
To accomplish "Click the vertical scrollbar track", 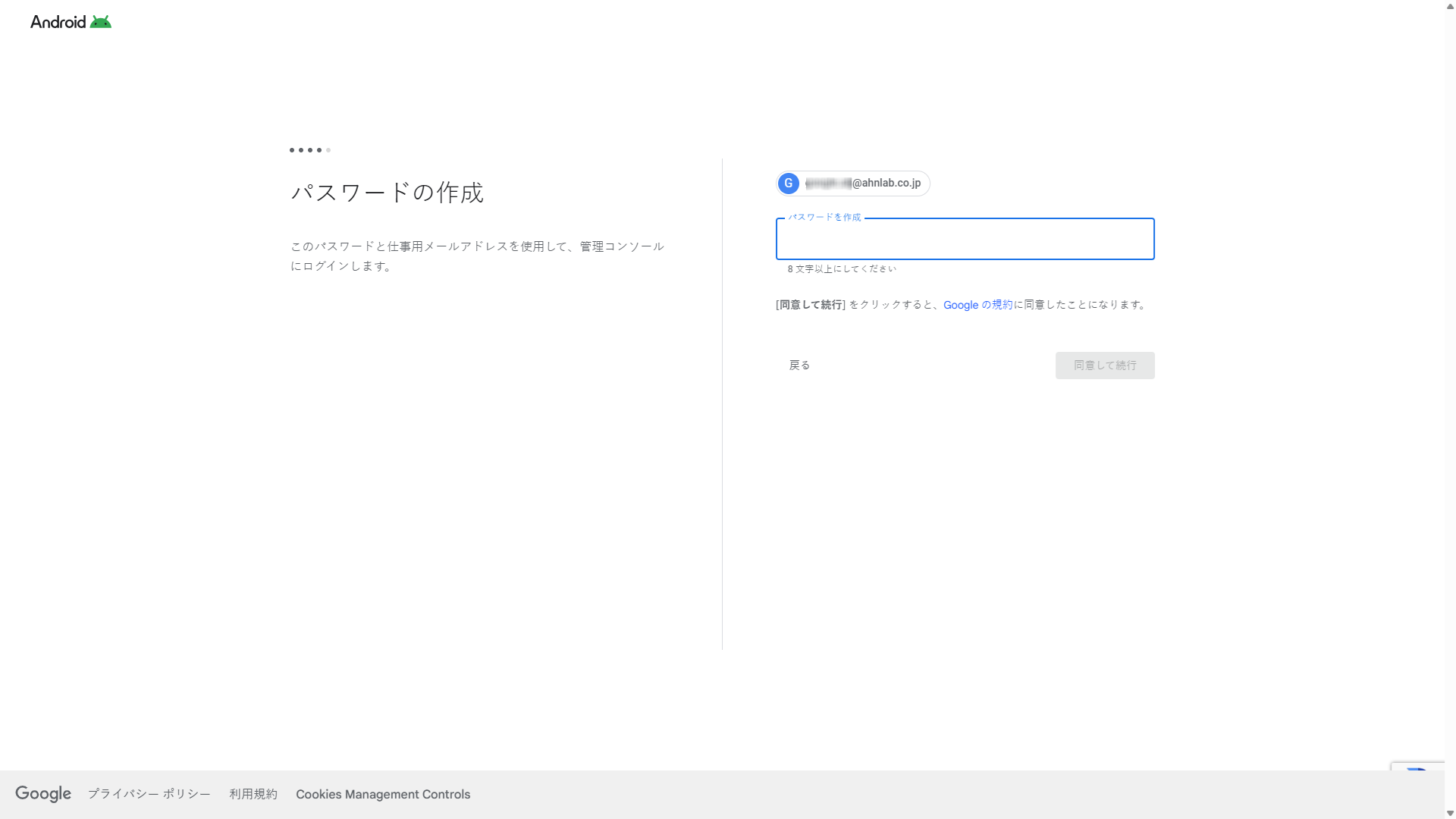I will [1450, 409].
